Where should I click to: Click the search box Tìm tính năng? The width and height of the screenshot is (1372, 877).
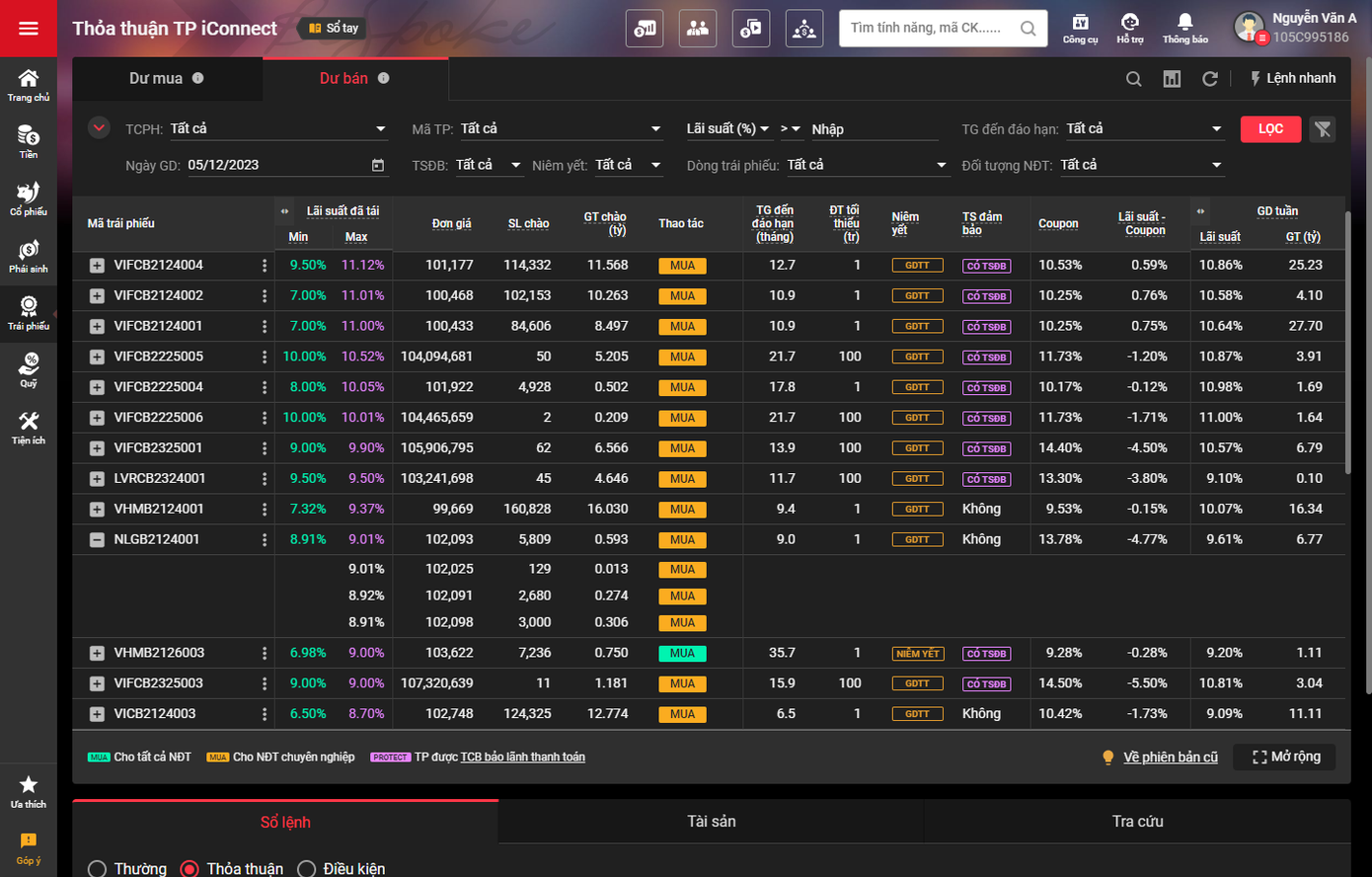pos(928,28)
